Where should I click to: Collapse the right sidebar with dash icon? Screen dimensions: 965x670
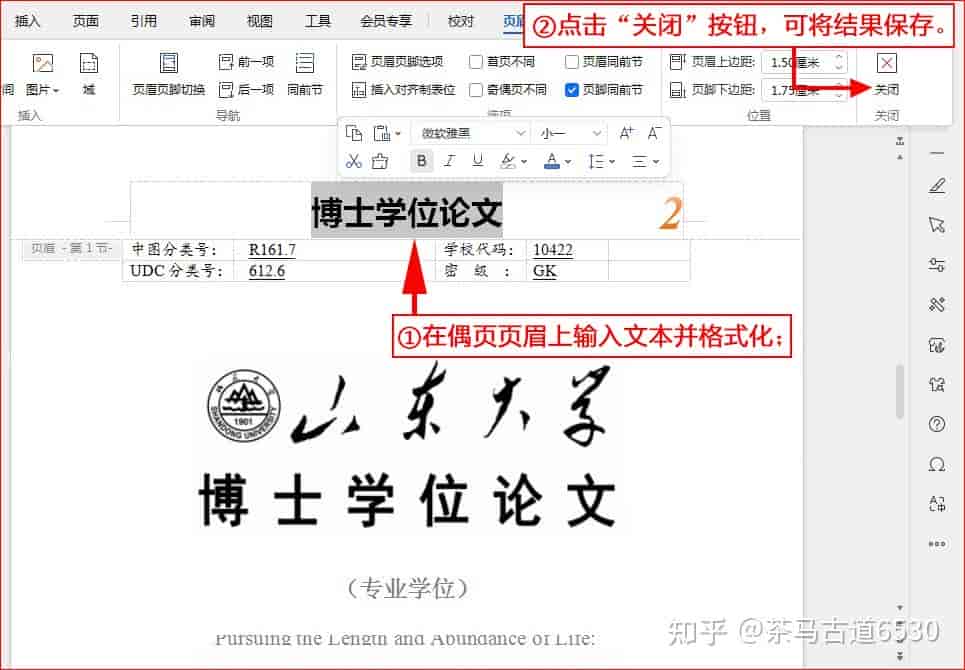(937, 153)
